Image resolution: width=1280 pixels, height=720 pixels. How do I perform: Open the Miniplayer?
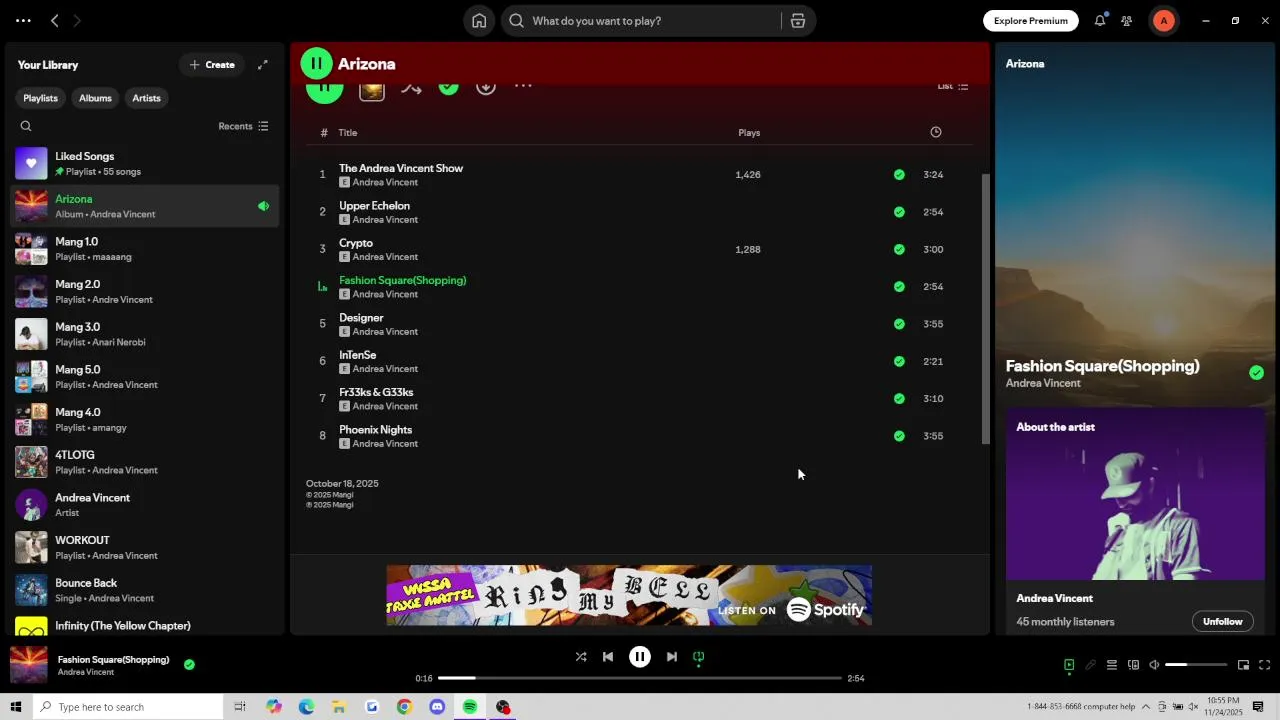1243,665
